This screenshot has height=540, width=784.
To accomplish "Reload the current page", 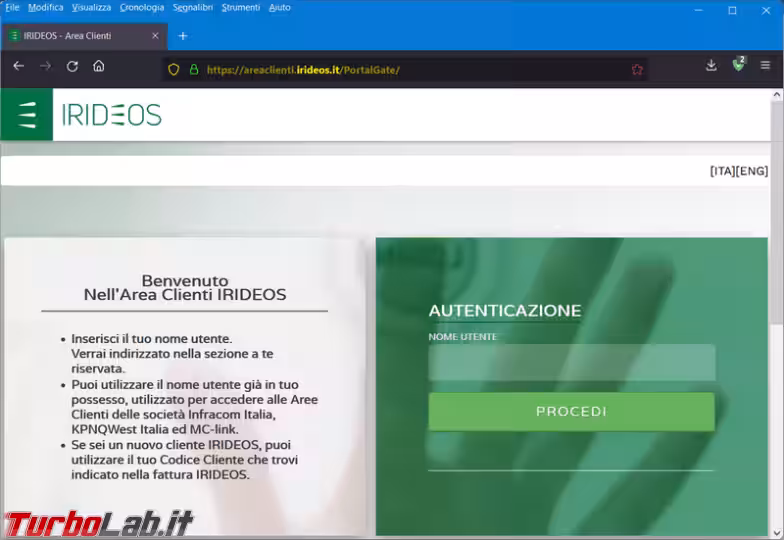I will [x=72, y=66].
